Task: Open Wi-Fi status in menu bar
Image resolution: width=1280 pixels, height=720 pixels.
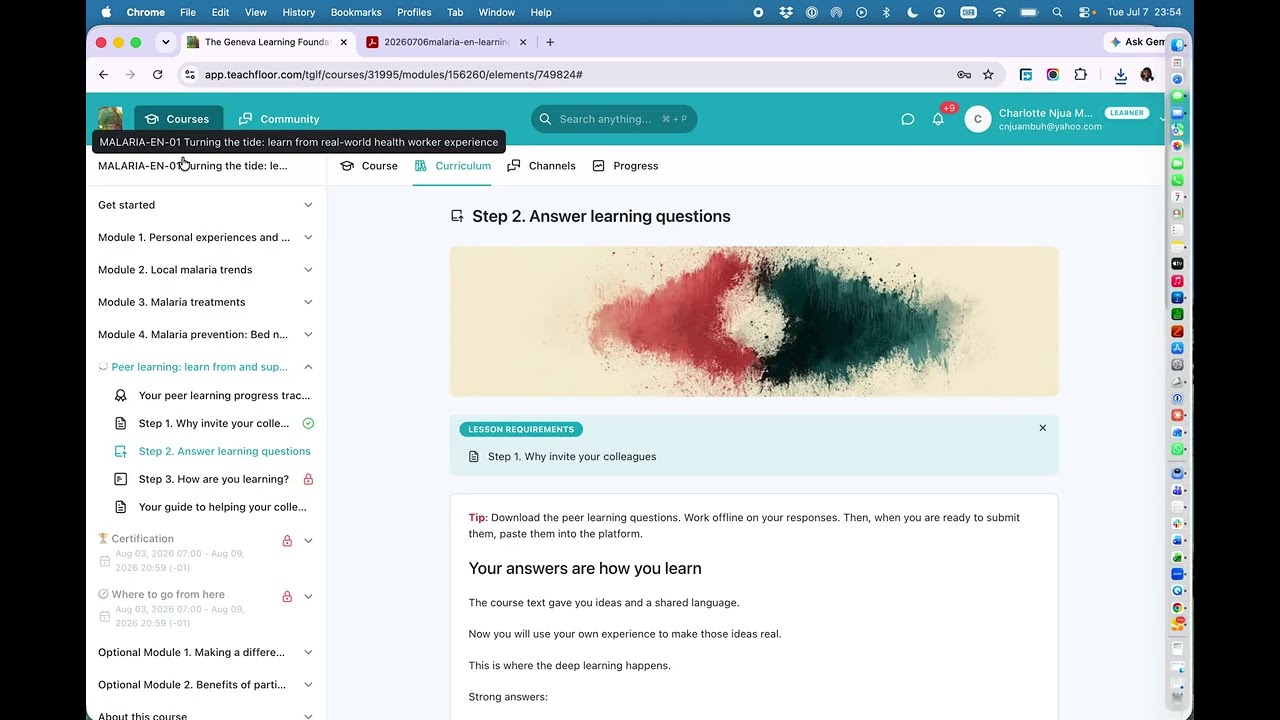Action: [x=999, y=12]
